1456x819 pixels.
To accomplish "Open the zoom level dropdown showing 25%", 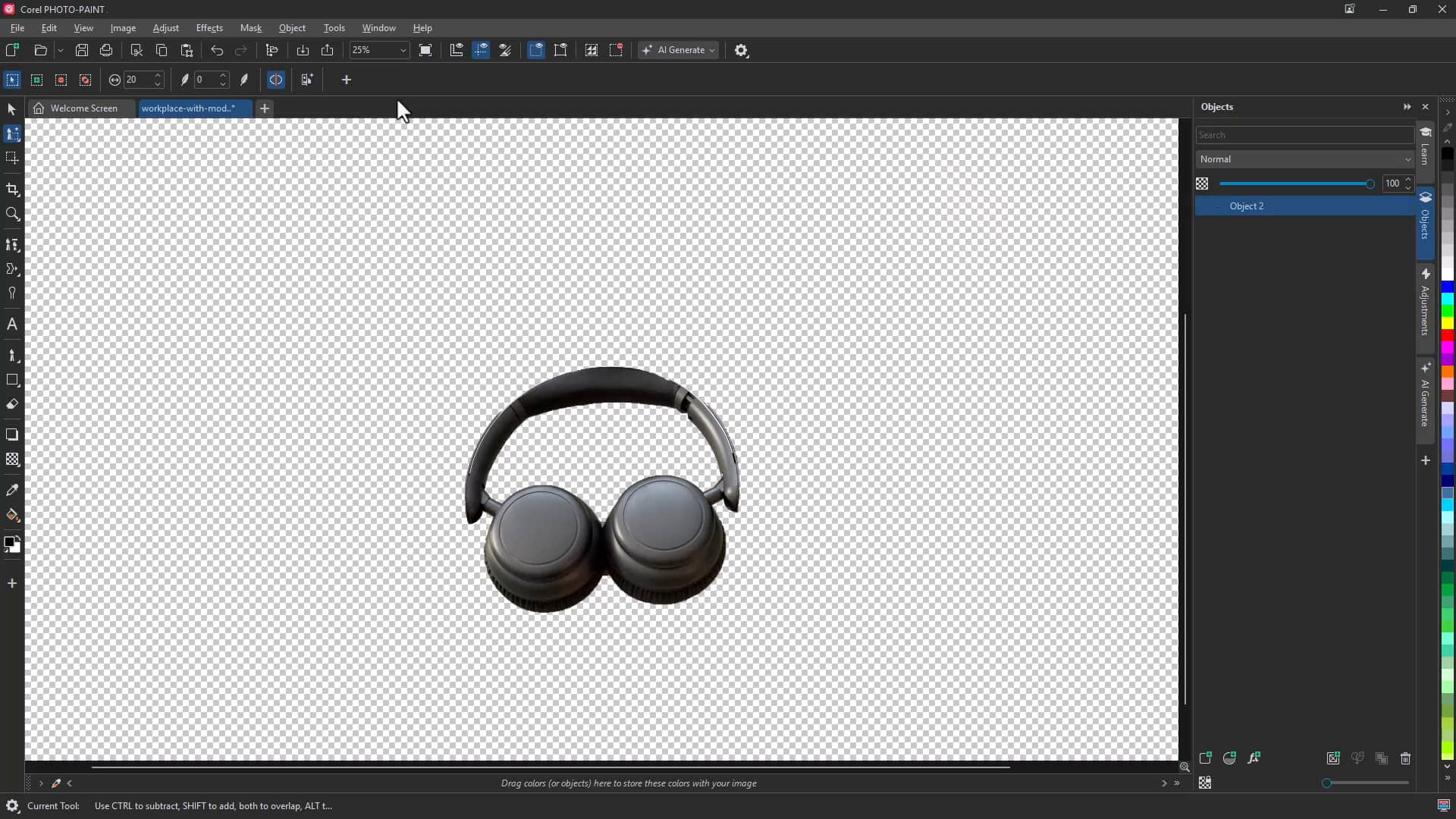I will pyautogui.click(x=402, y=50).
